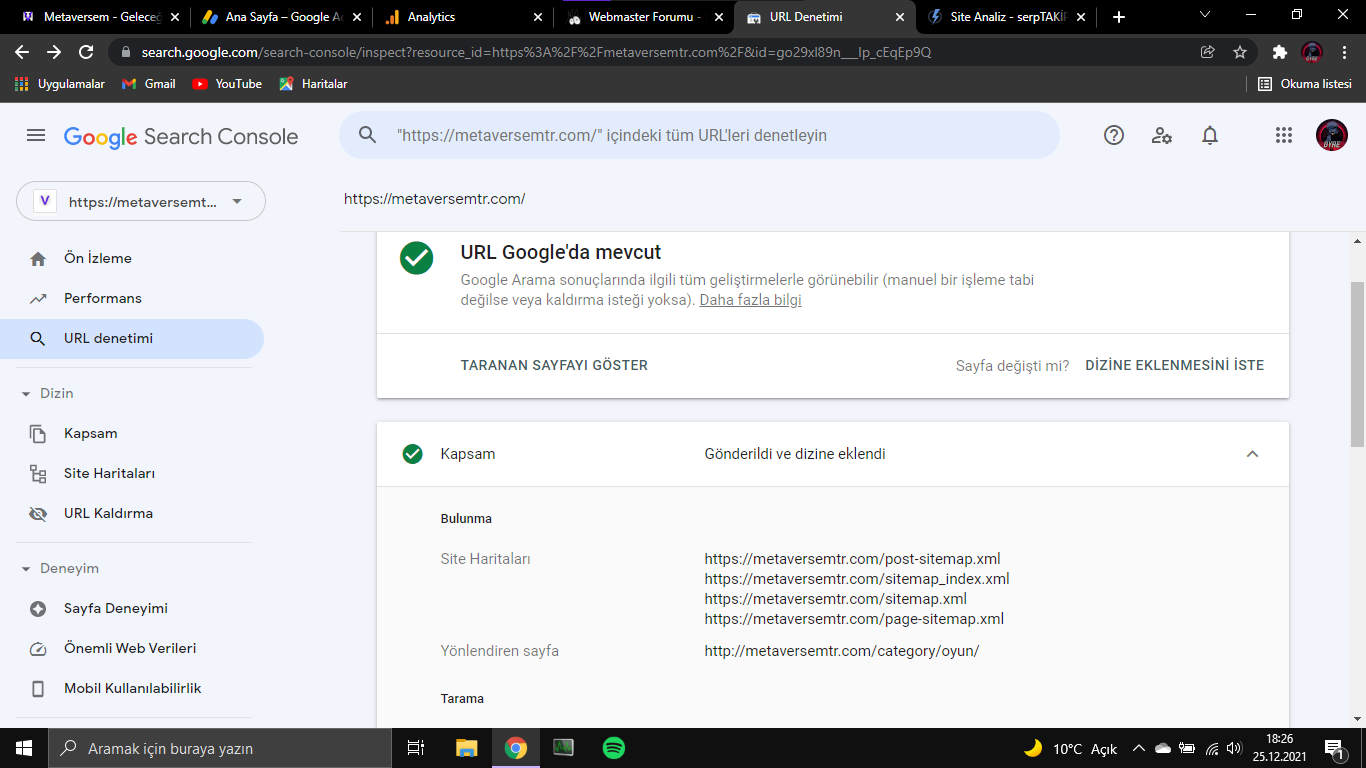The height and width of the screenshot is (768, 1366).
Task: Open the Search Console main menu hamburger
Action: click(x=36, y=135)
